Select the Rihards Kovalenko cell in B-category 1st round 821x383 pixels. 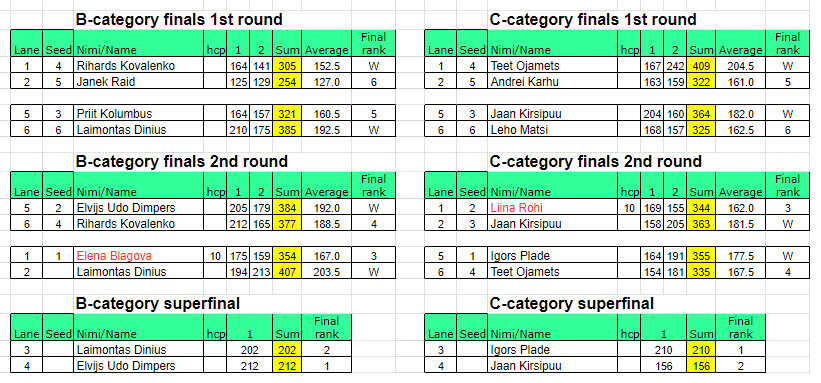click(x=139, y=65)
